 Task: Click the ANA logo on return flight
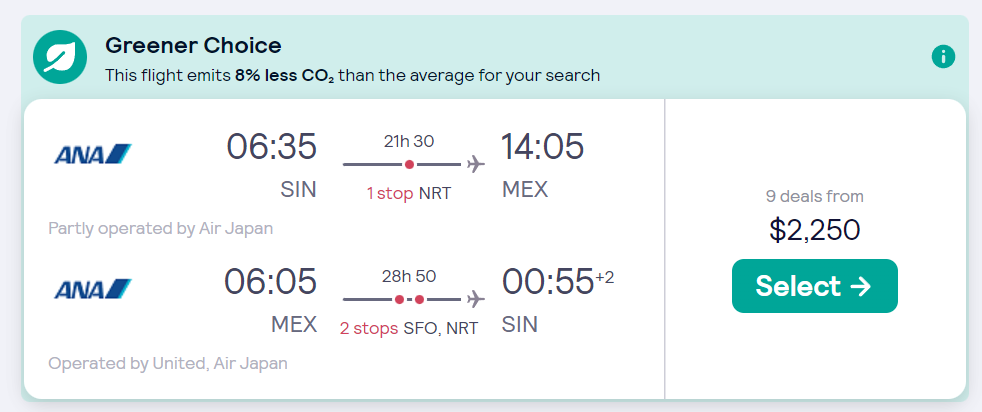point(93,289)
